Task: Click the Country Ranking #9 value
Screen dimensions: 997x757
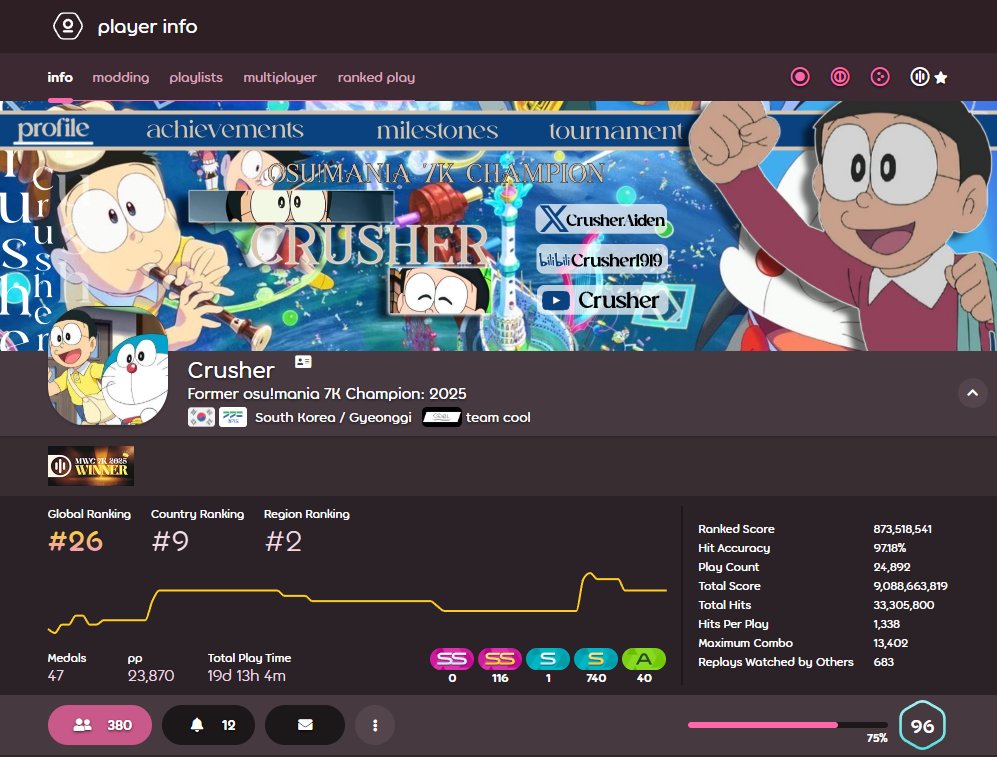Action: (x=170, y=542)
